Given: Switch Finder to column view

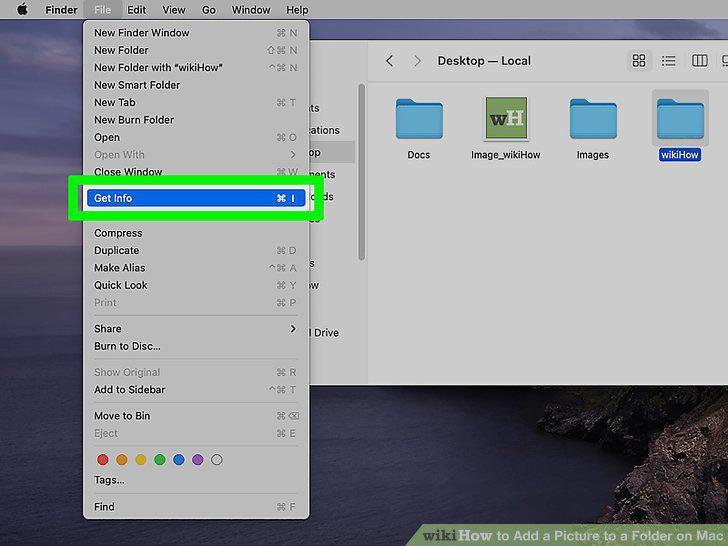Looking at the screenshot, I should pyautogui.click(x=699, y=61).
